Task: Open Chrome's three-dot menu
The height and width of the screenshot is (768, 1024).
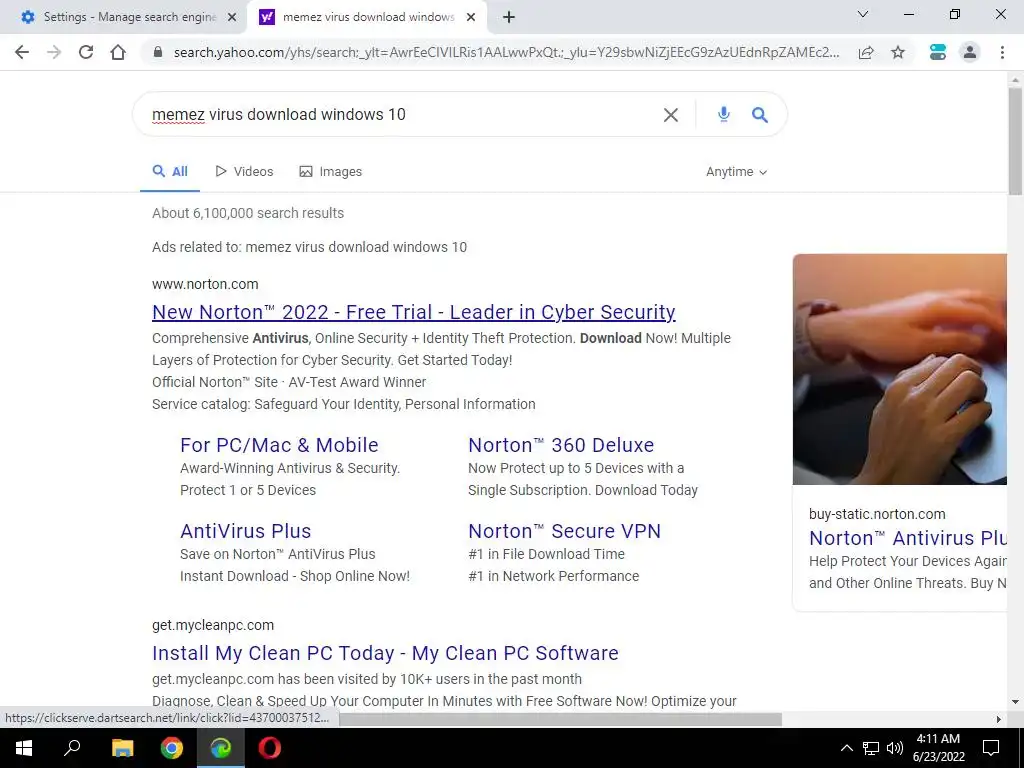Action: point(1002,52)
